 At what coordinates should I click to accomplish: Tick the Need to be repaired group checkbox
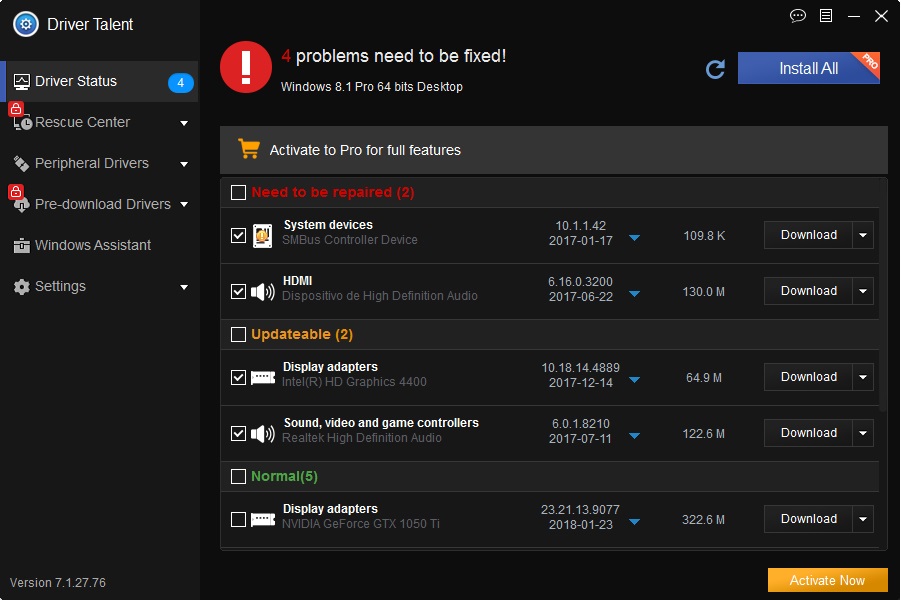pos(238,192)
